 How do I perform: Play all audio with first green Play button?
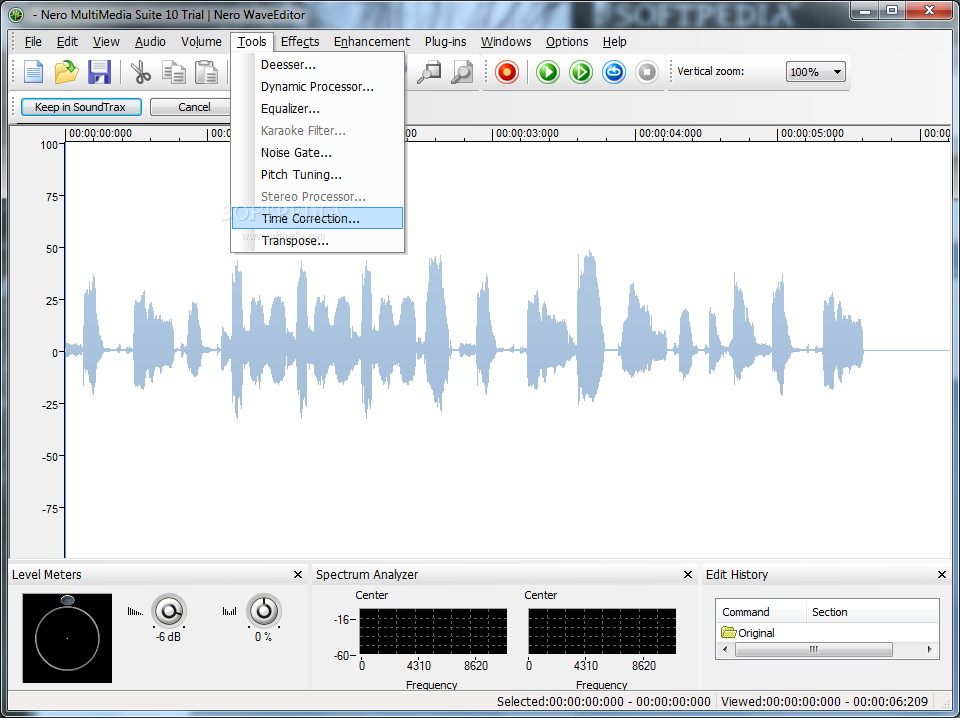(548, 72)
